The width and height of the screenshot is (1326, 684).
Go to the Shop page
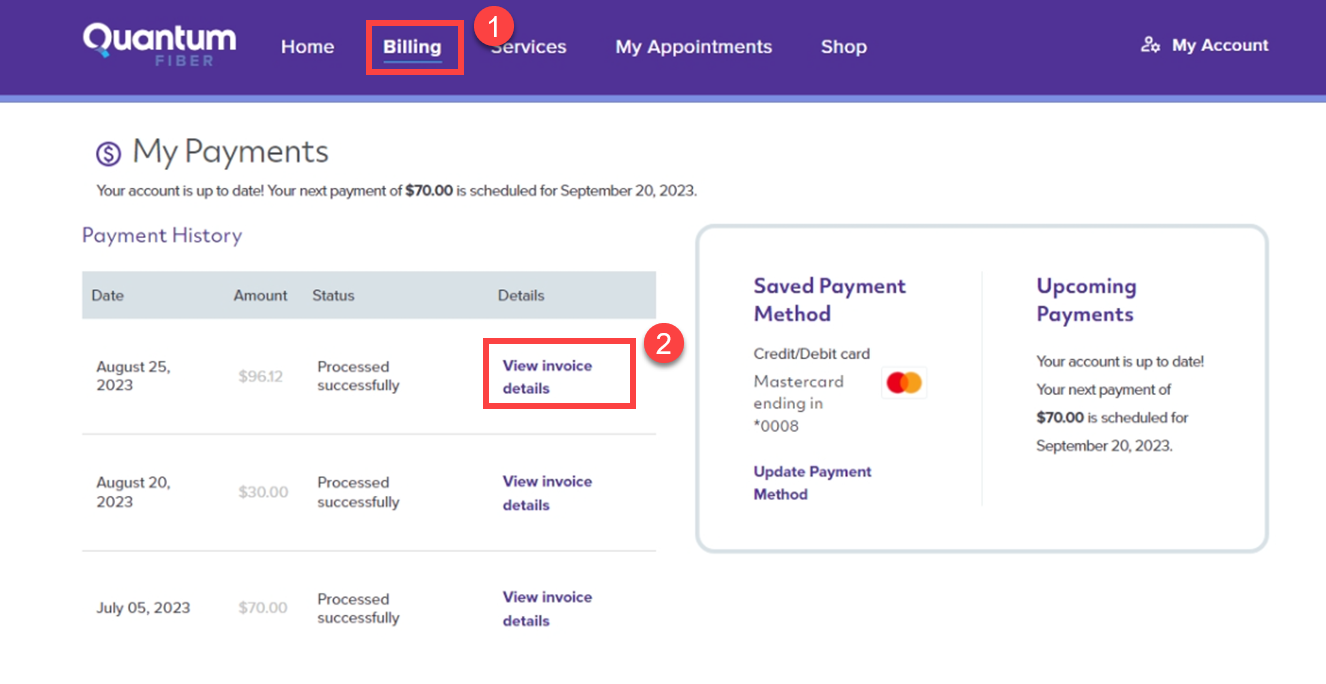(843, 46)
